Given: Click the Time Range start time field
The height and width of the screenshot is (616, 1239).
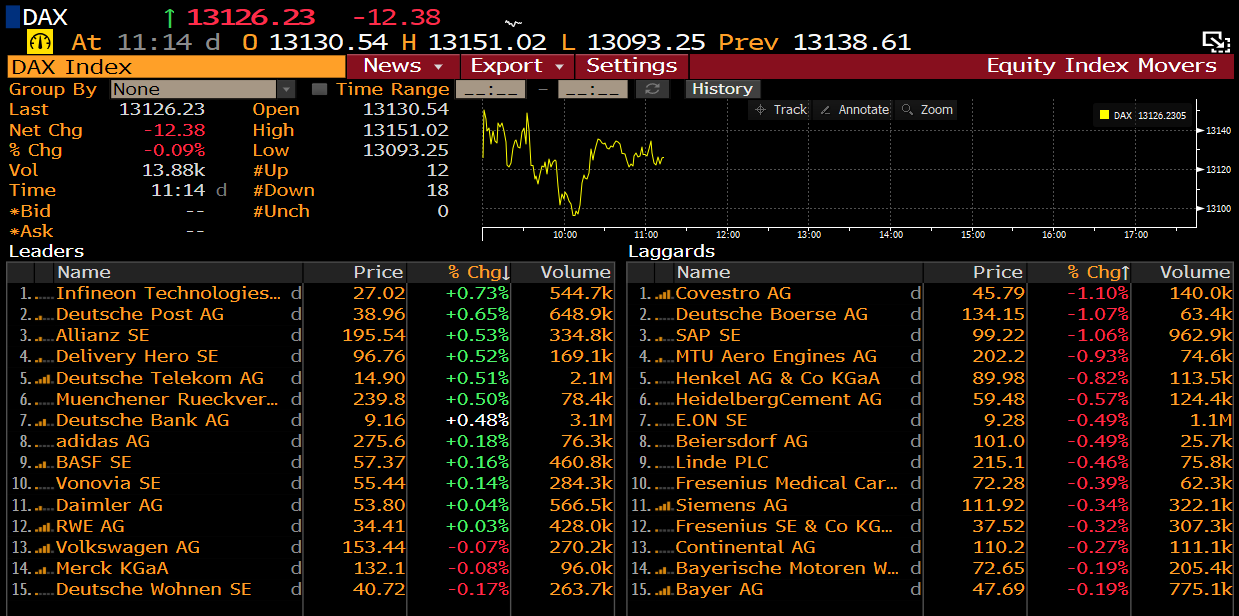Looking at the screenshot, I should 490,89.
